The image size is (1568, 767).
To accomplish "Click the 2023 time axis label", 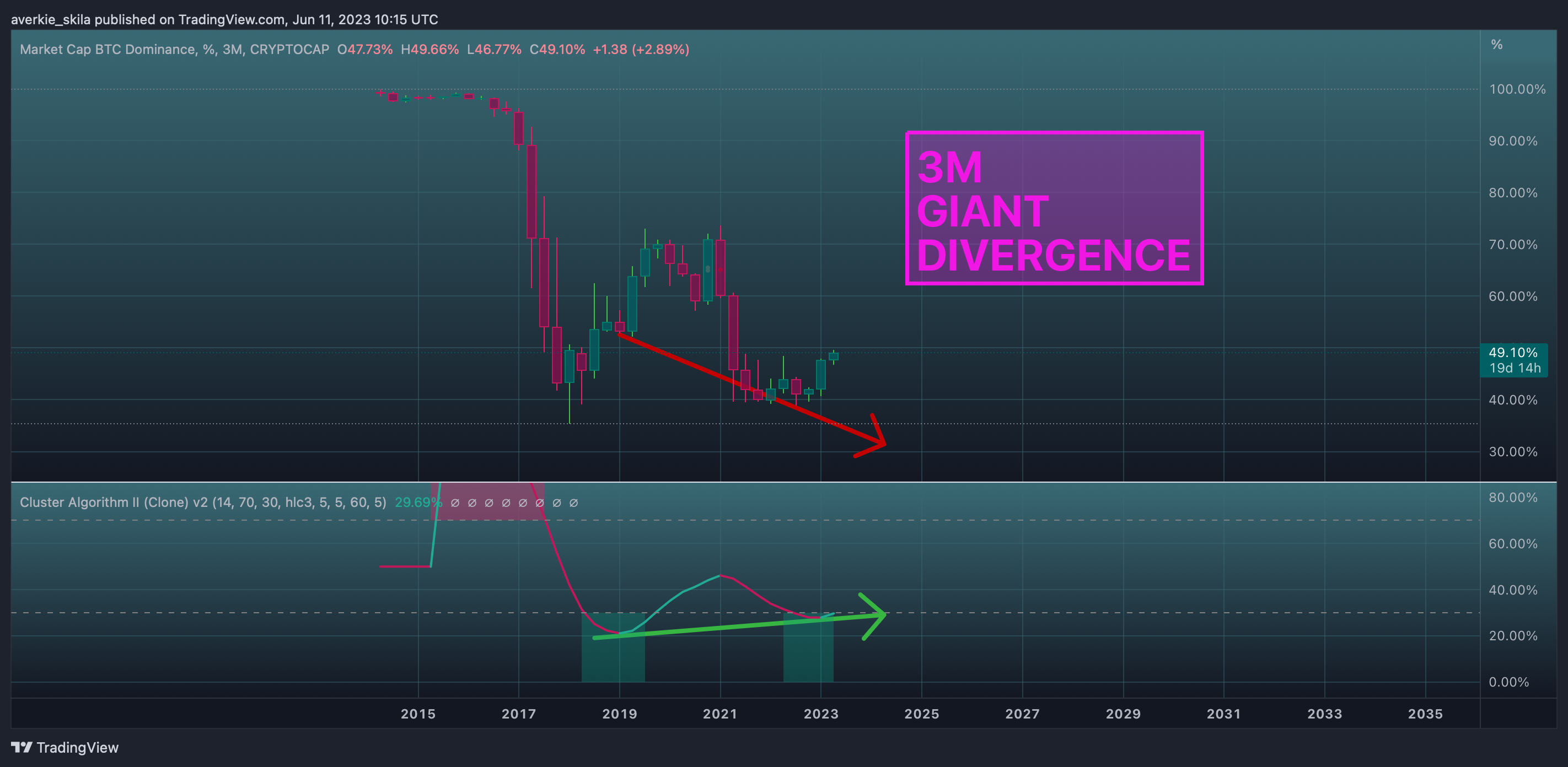I will [821, 714].
